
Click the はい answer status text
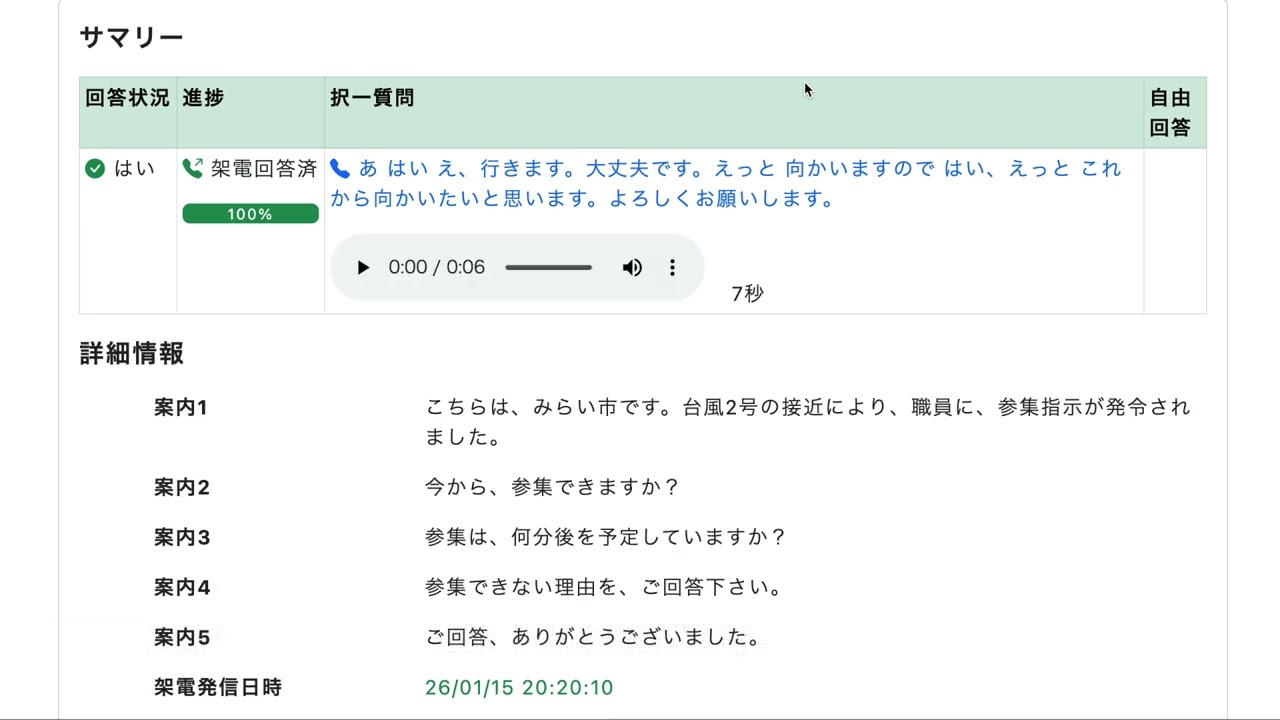134,169
